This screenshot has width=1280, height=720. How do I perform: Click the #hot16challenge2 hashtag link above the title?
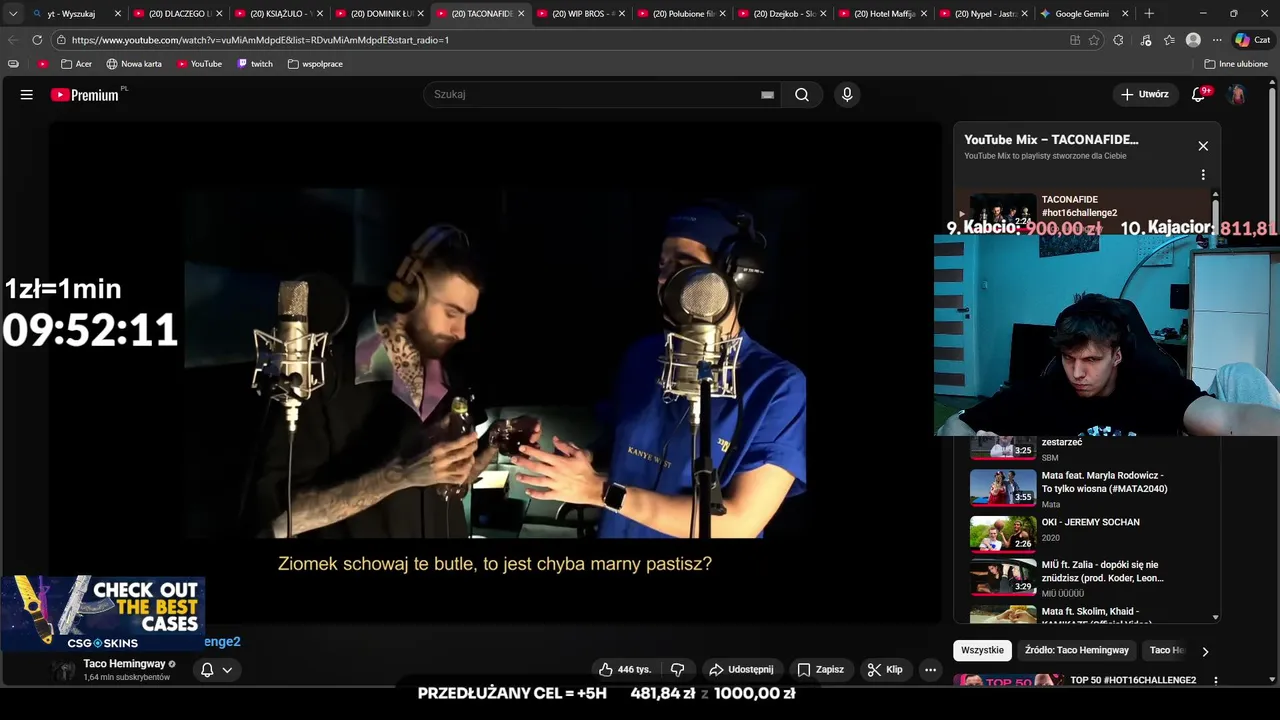223,642
